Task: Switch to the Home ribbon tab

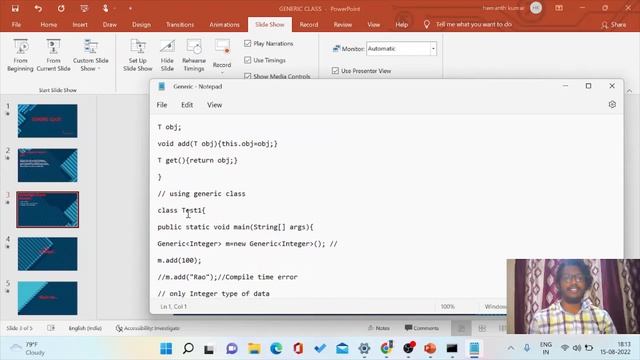Action: pyautogui.click(x=49, y=24)
